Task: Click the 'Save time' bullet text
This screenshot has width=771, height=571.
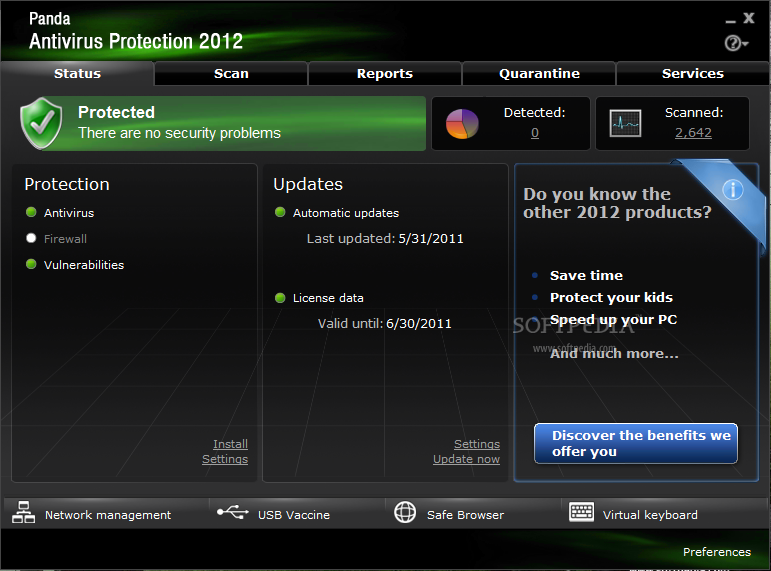Action: pos(586,275)
